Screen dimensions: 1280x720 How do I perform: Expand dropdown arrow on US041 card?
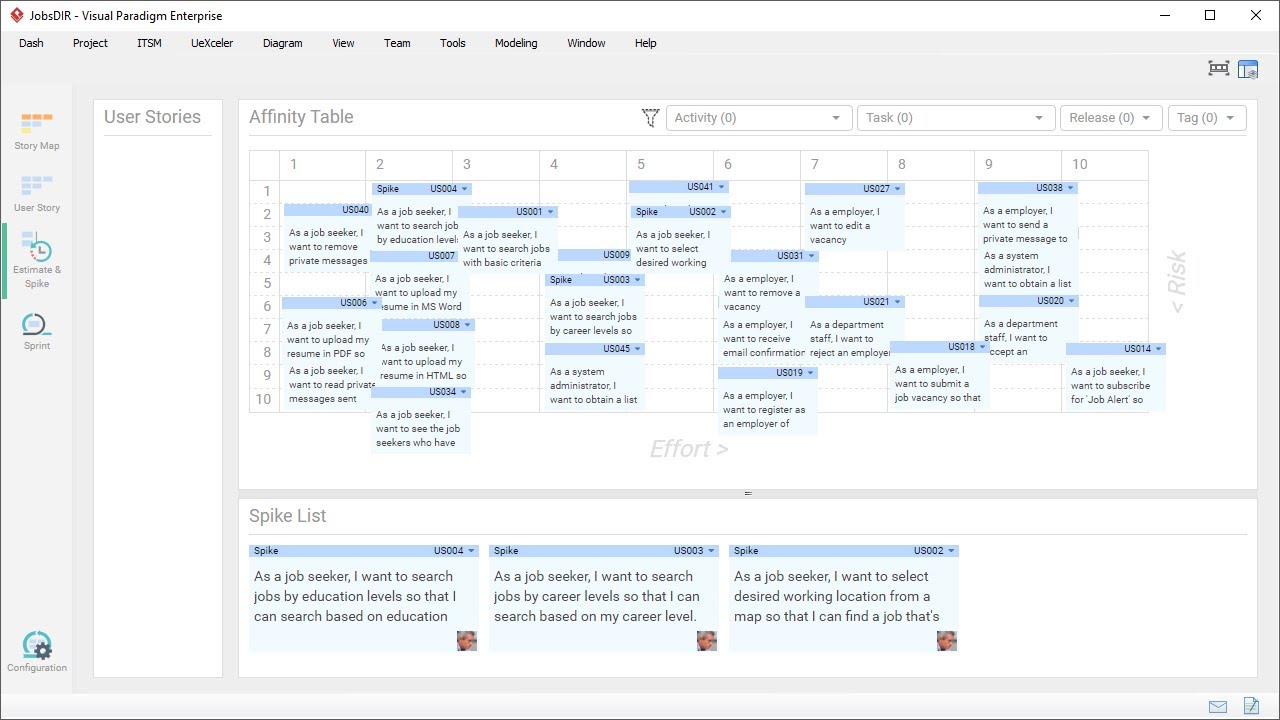(x=722, y=187)
